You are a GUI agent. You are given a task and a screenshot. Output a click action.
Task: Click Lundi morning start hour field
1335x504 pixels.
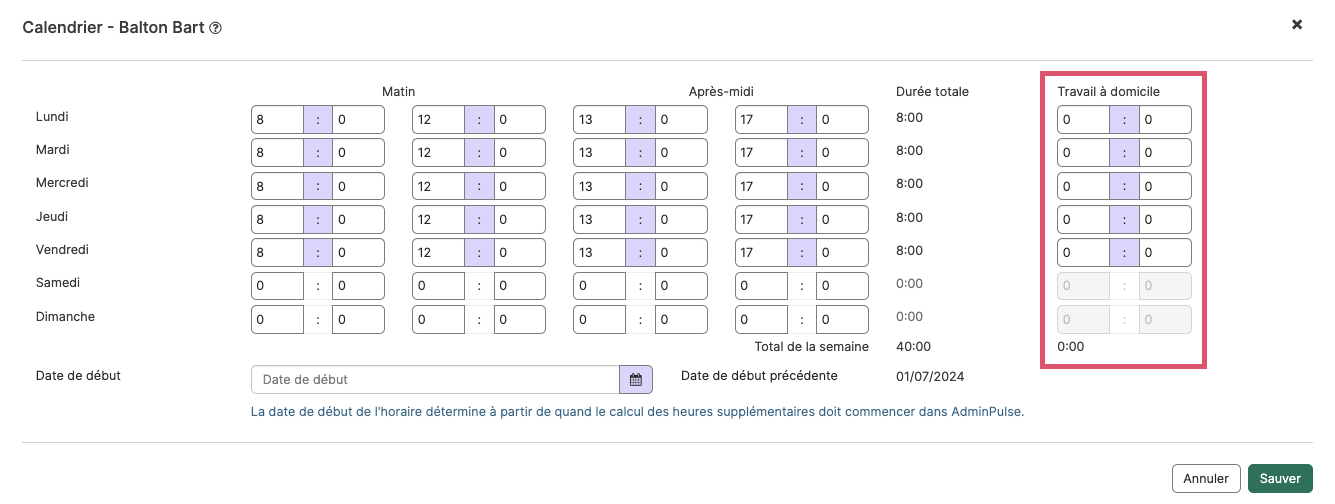[x=277, y=120]
